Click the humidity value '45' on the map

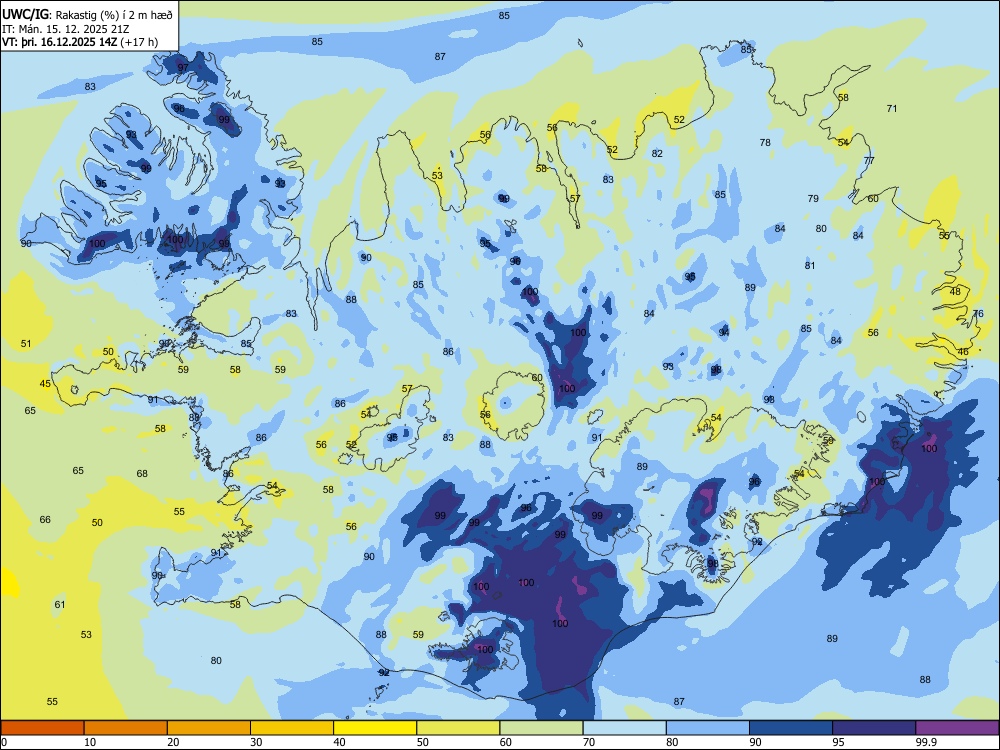[45, 383]
